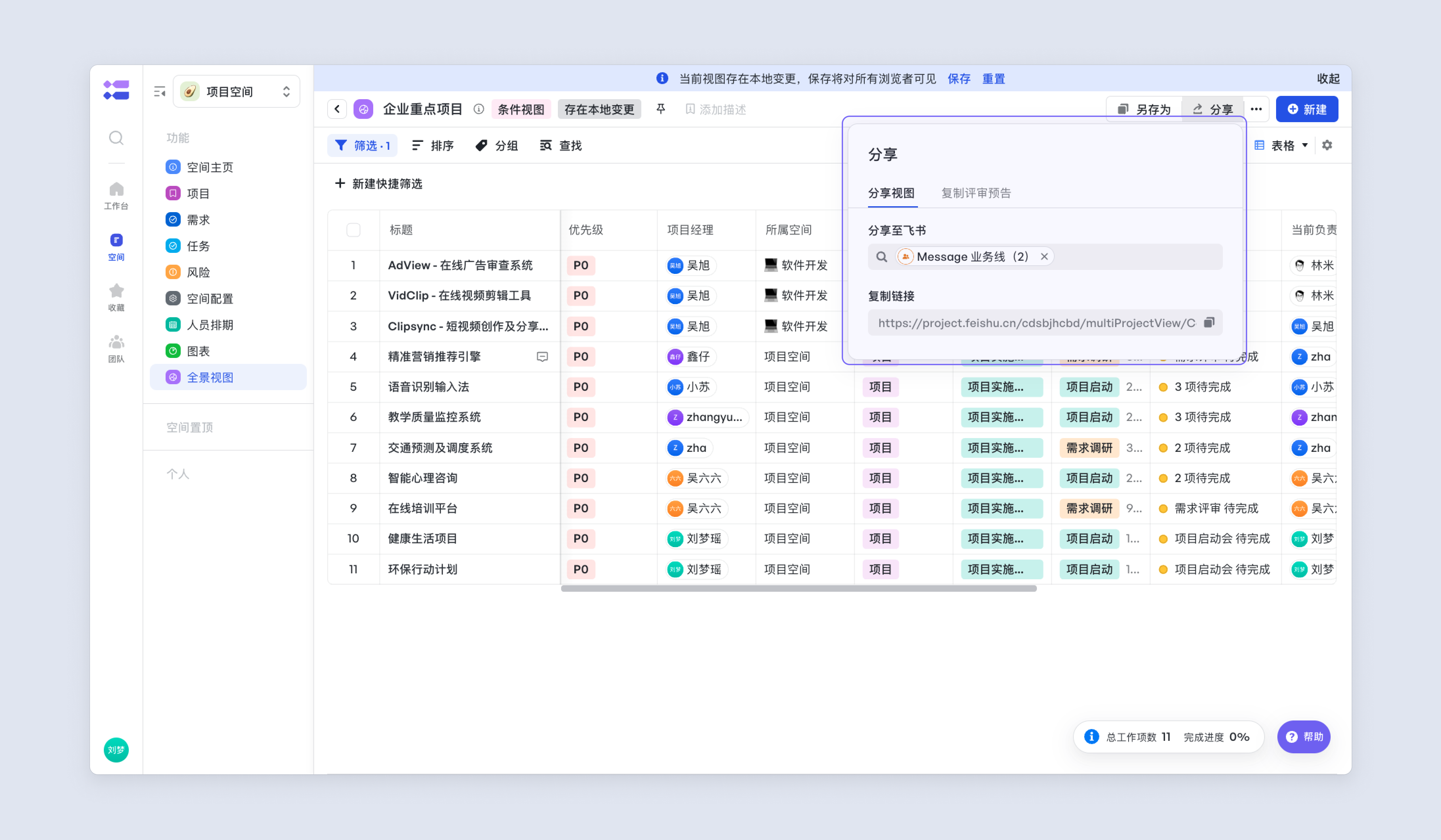1441x840 pixels.
Task: Open 风险 in the sidebar
Action: (x=228, y=272)
